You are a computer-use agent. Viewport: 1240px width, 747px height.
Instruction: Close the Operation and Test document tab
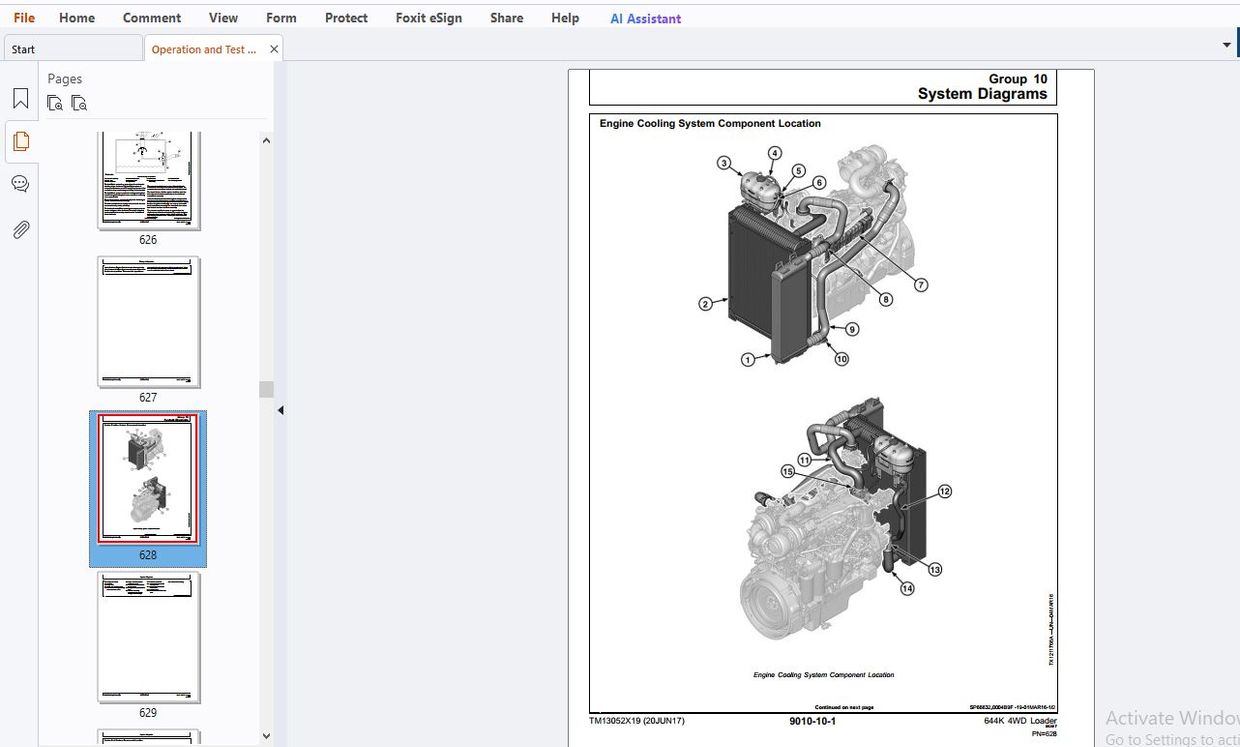[274, 49]
